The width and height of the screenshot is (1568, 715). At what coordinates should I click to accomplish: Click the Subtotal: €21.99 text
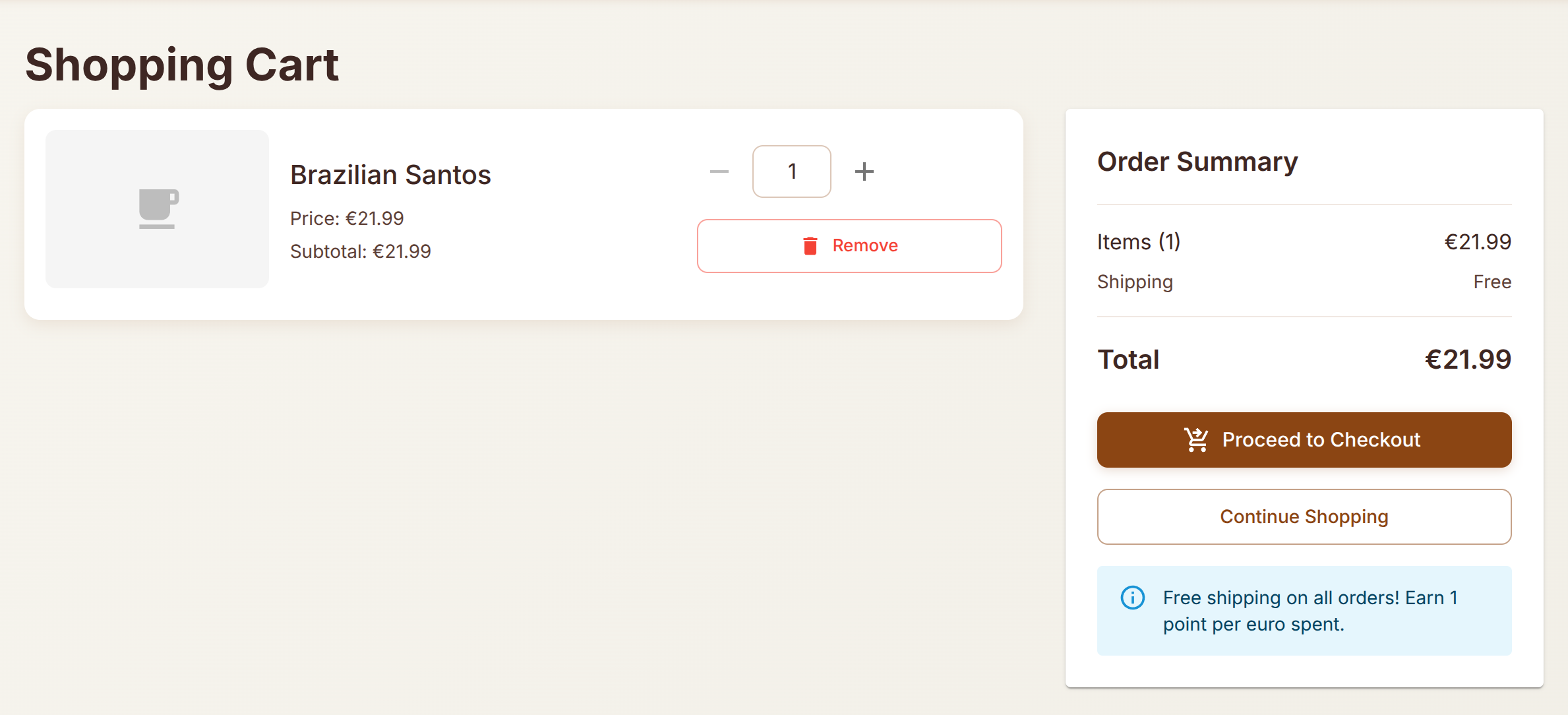360,251
